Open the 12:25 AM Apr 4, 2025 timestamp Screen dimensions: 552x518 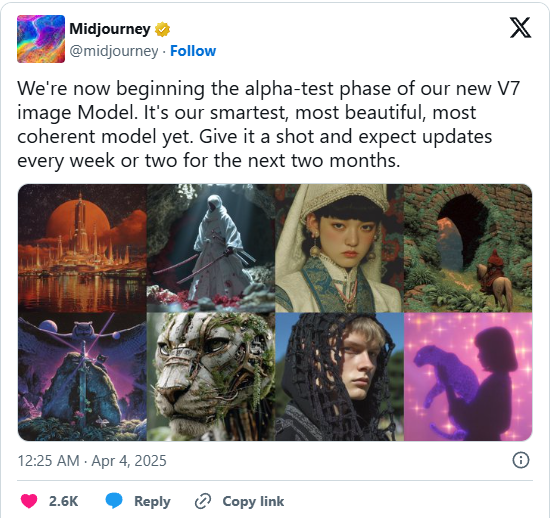point(92,461)
